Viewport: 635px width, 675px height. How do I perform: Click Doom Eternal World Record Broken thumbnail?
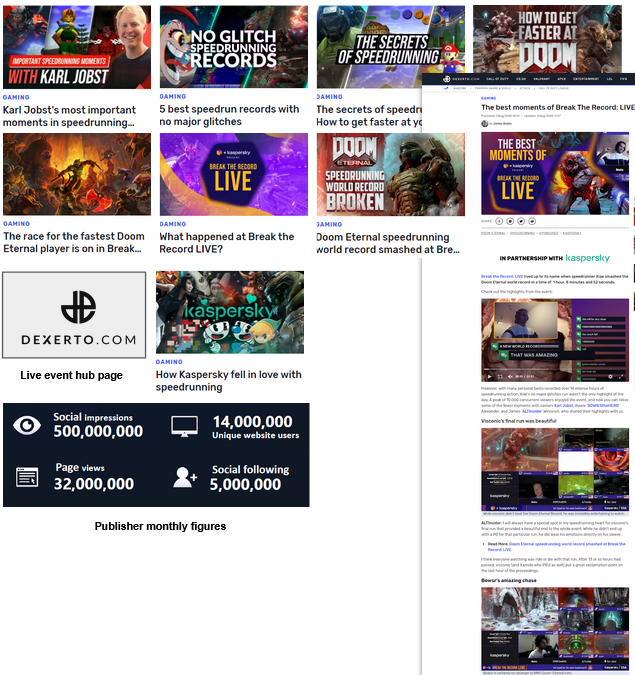(390, 174)
